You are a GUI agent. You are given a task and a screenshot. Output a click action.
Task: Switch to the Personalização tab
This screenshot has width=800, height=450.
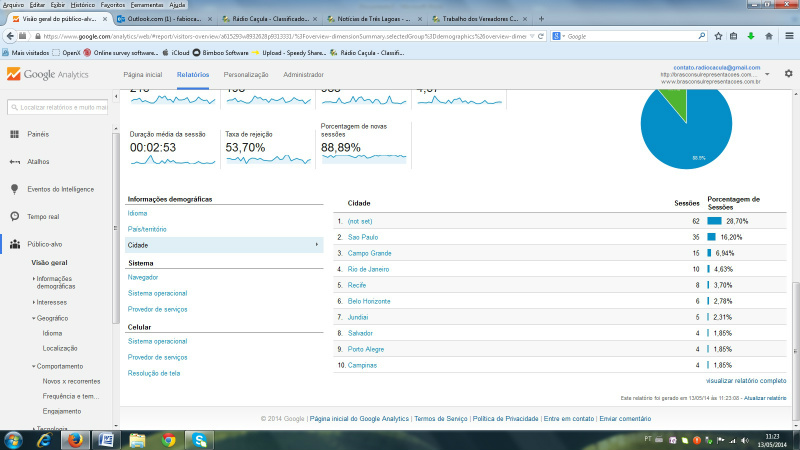click(x=245, y=74)
